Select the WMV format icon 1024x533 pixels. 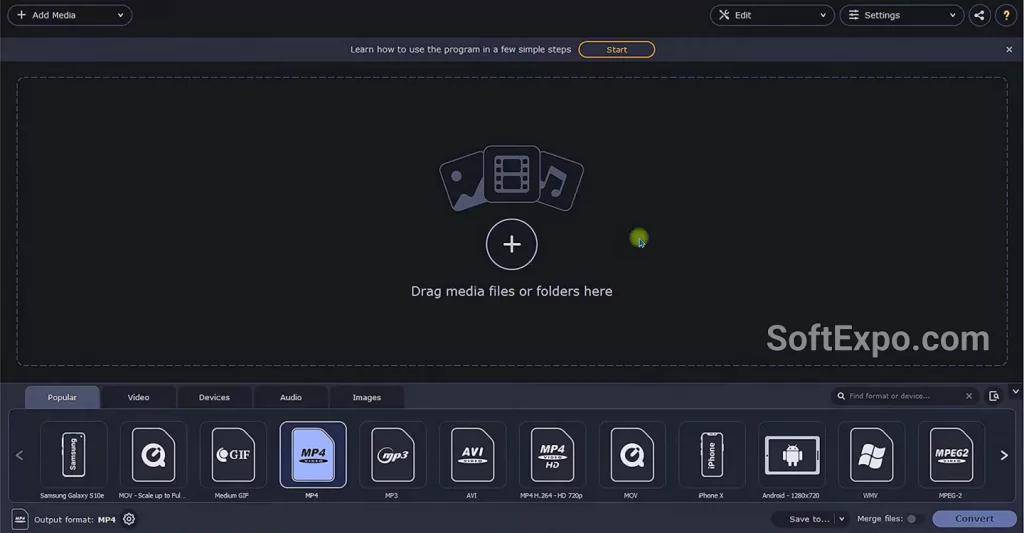(x=872, y=455)
